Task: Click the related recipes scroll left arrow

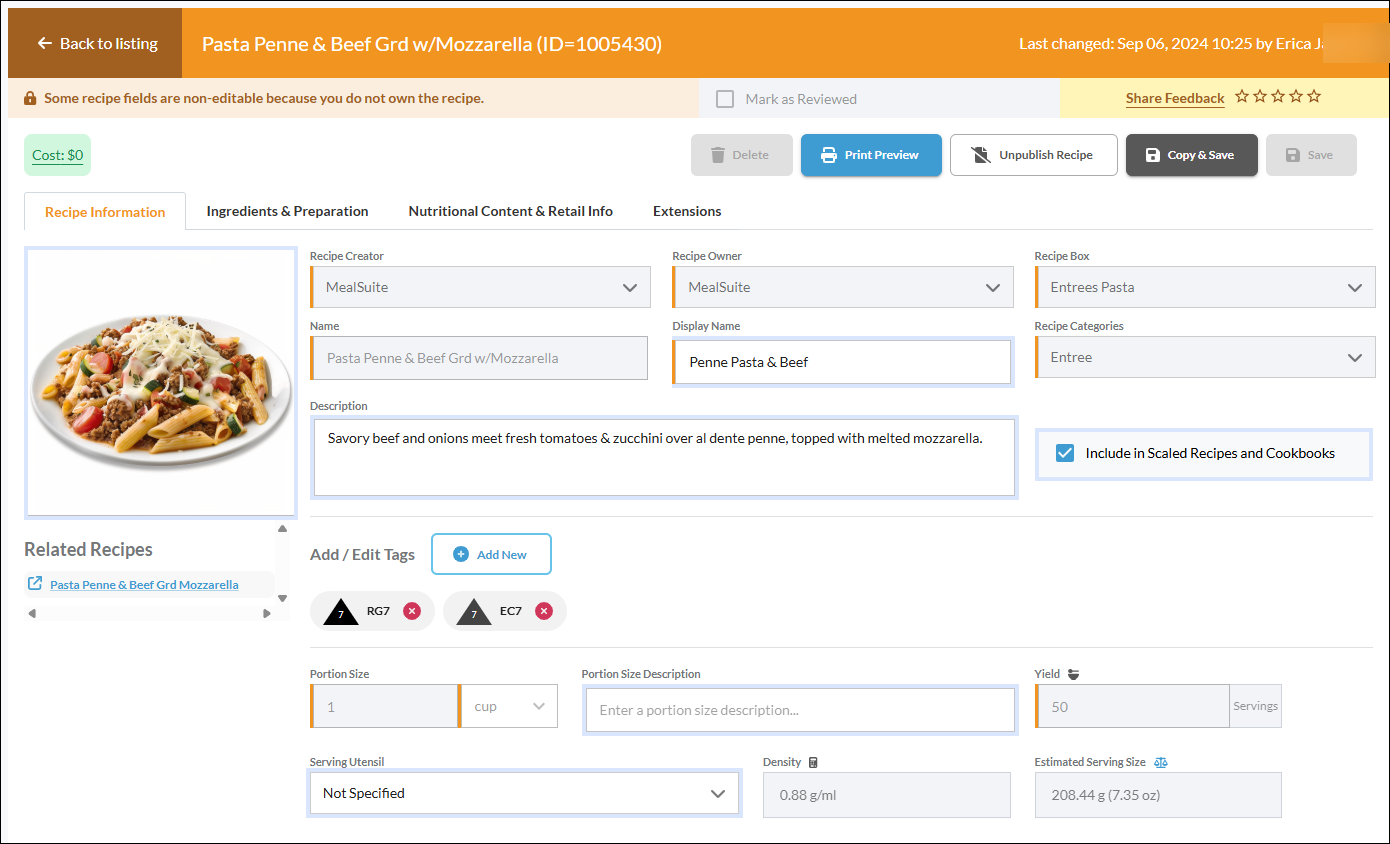Action: click(x=32, y=613)
